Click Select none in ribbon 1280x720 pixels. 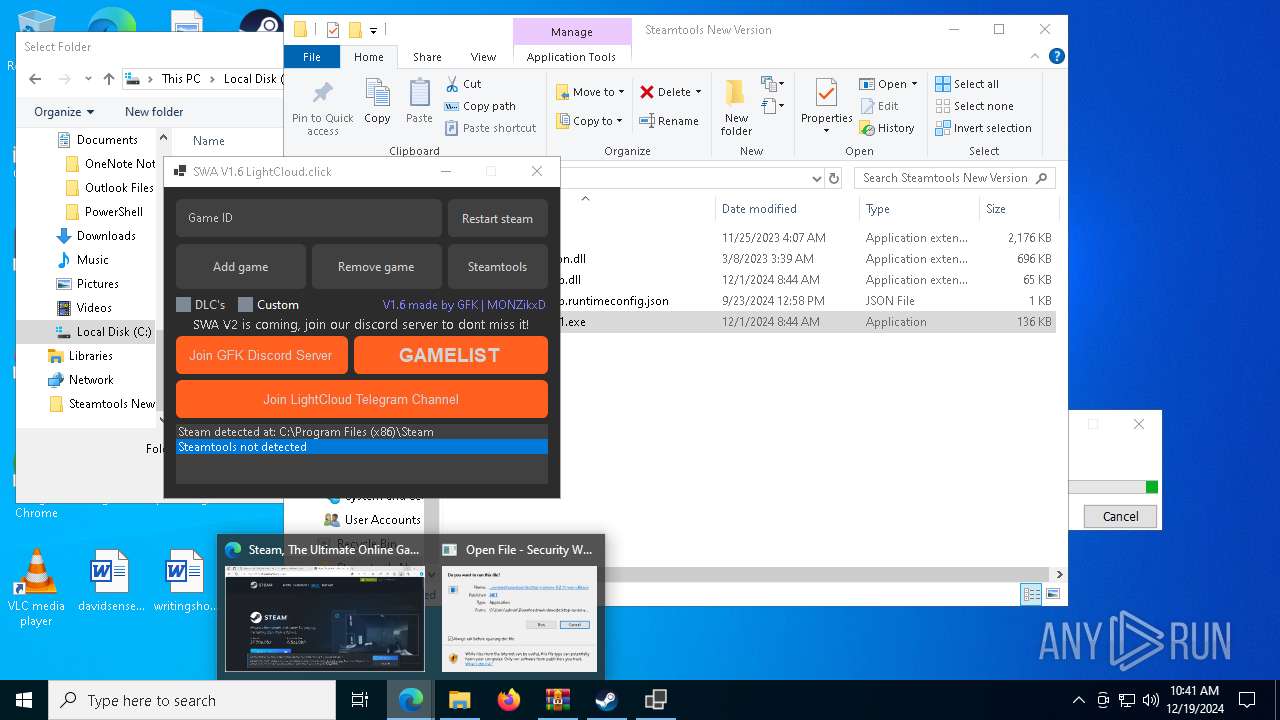[974, 106]
